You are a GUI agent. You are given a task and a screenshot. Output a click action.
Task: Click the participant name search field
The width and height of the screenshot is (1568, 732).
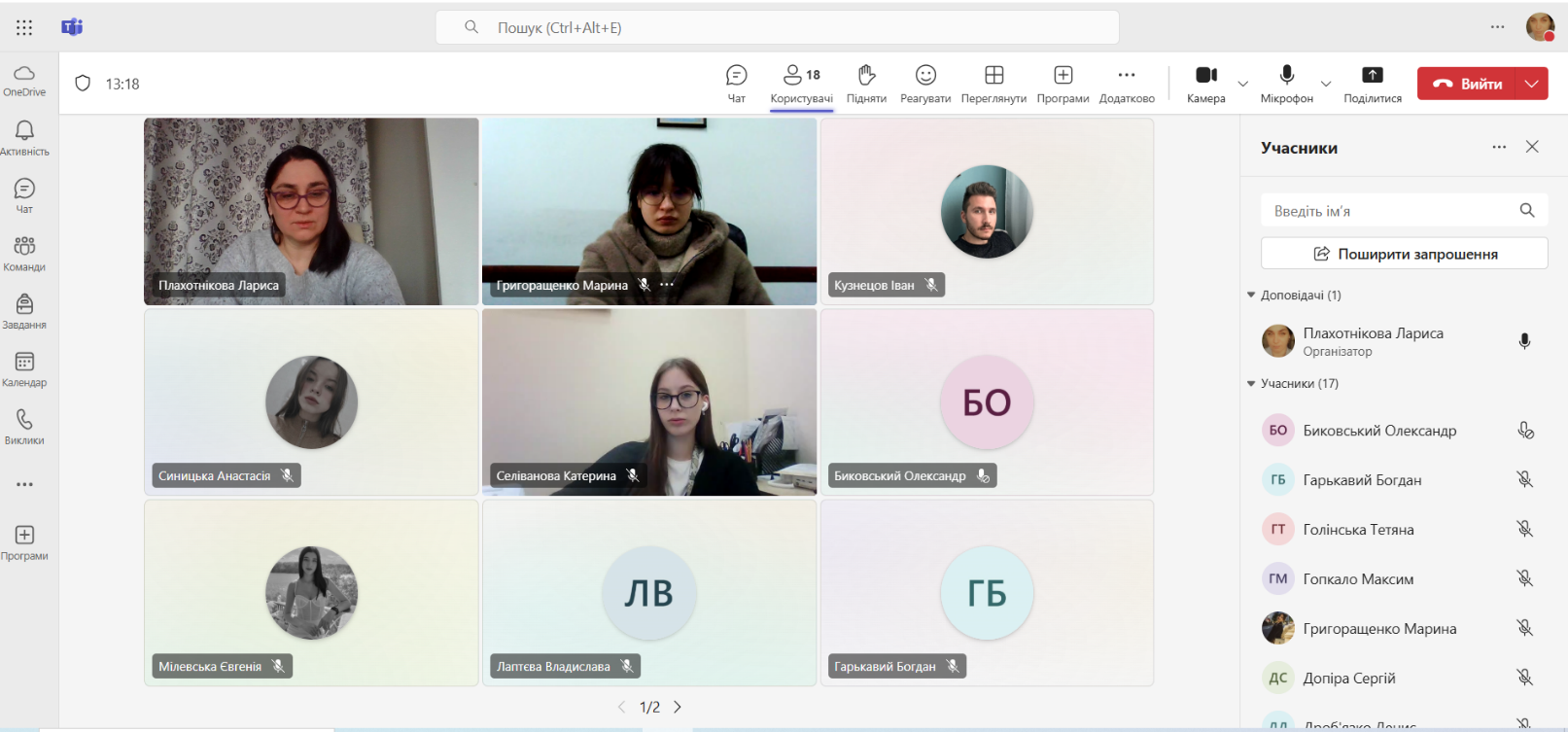1390,211
